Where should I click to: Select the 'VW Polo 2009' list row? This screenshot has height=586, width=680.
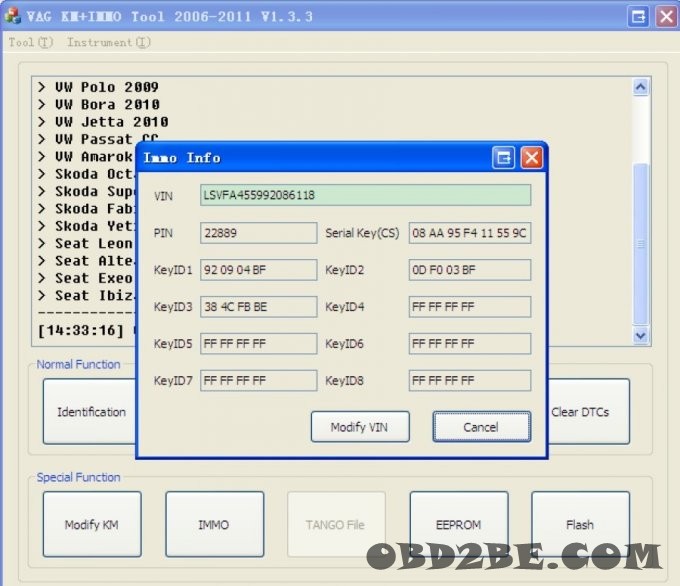[98, 87]
